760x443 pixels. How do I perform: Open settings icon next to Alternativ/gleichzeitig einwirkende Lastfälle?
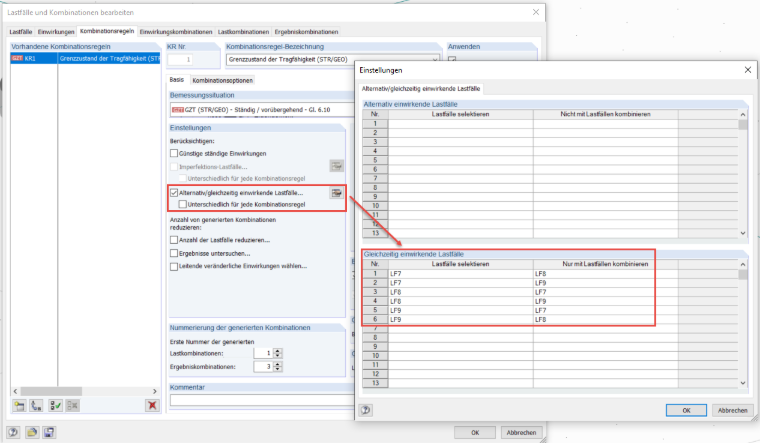pos(336,193)
